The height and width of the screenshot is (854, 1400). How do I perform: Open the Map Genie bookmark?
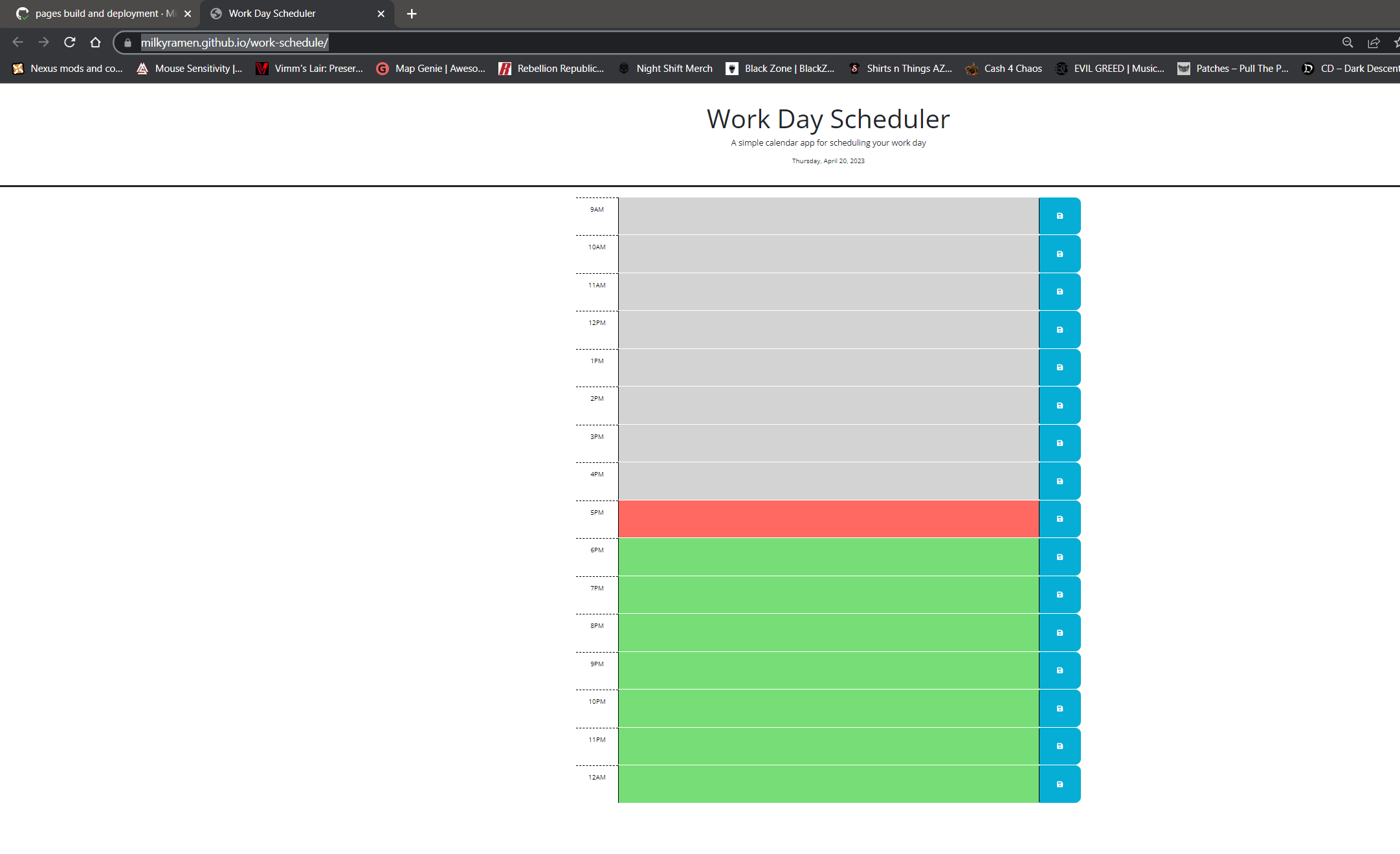click(430, 68)
